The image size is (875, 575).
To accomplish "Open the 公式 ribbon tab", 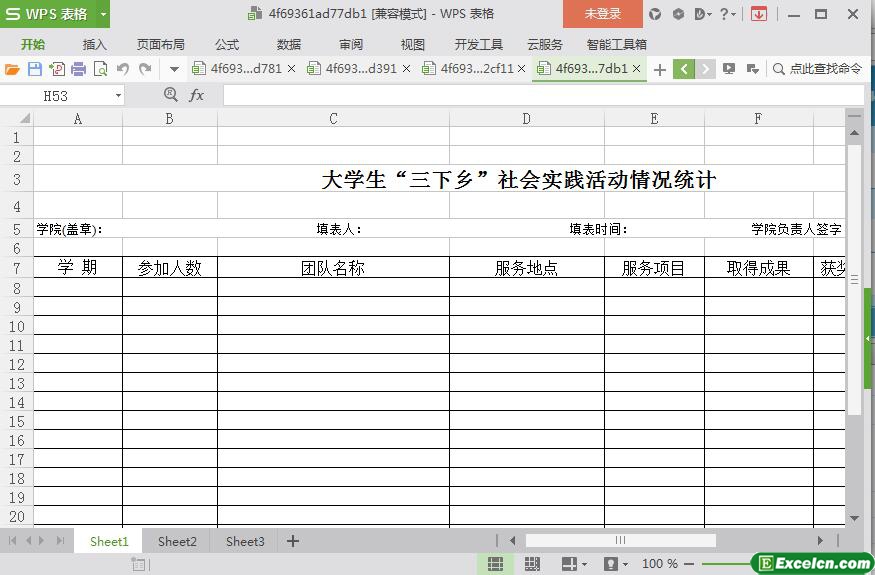I will click(227, 45).
